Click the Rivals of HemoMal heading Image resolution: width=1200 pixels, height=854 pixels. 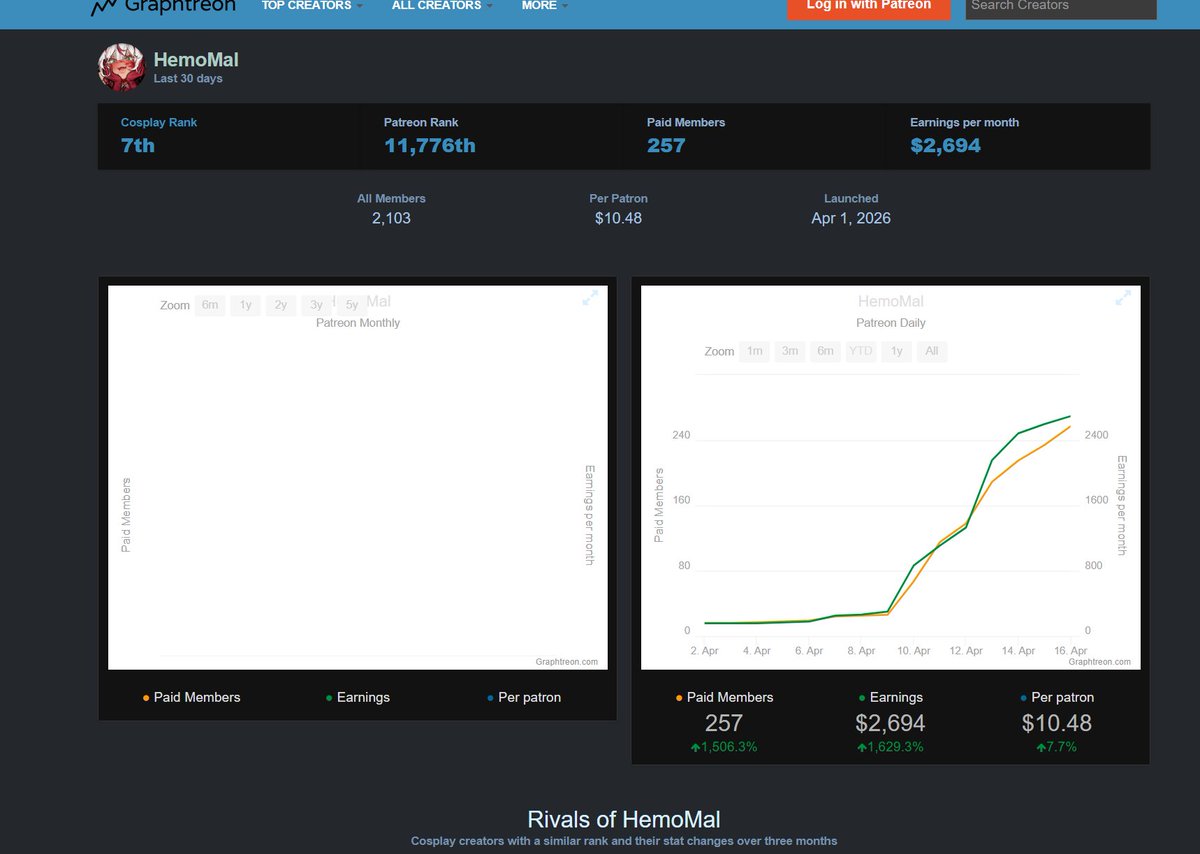(x=624, y=819)
